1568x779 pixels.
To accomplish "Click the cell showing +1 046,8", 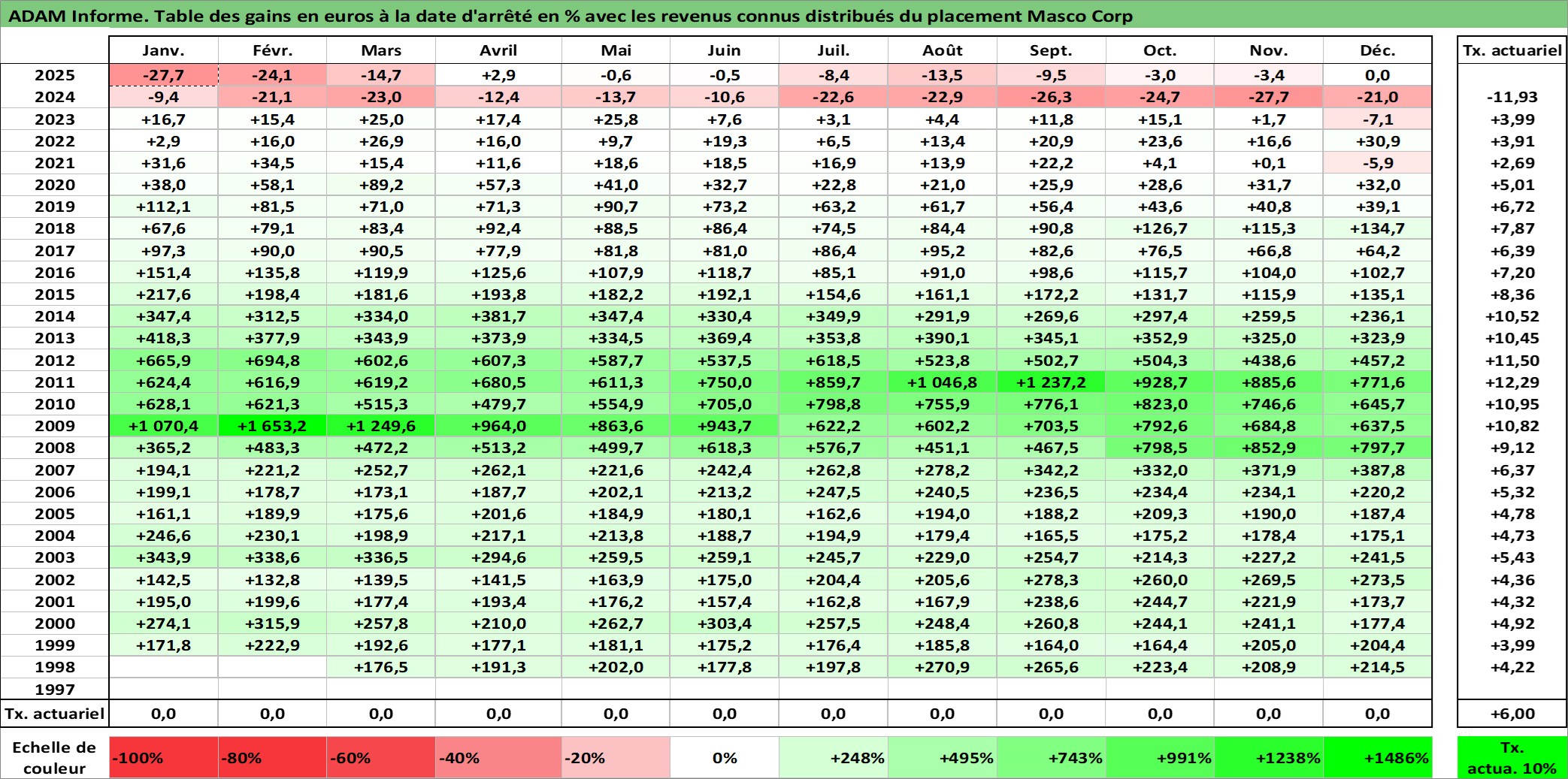I will pyautogui.click(x=943, y=382).
